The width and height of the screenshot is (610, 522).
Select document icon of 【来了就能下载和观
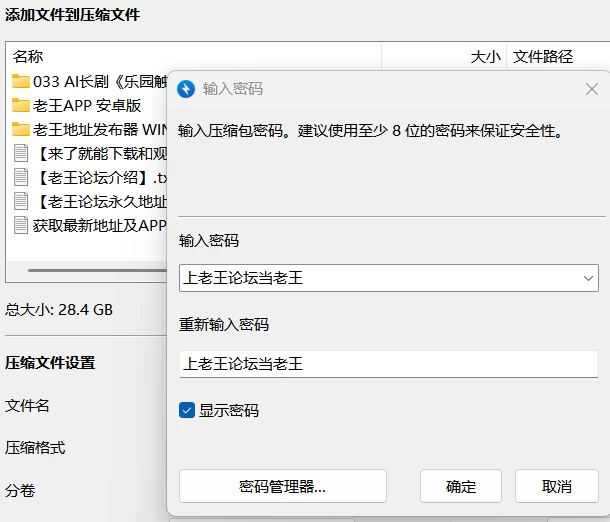[21, 153]
